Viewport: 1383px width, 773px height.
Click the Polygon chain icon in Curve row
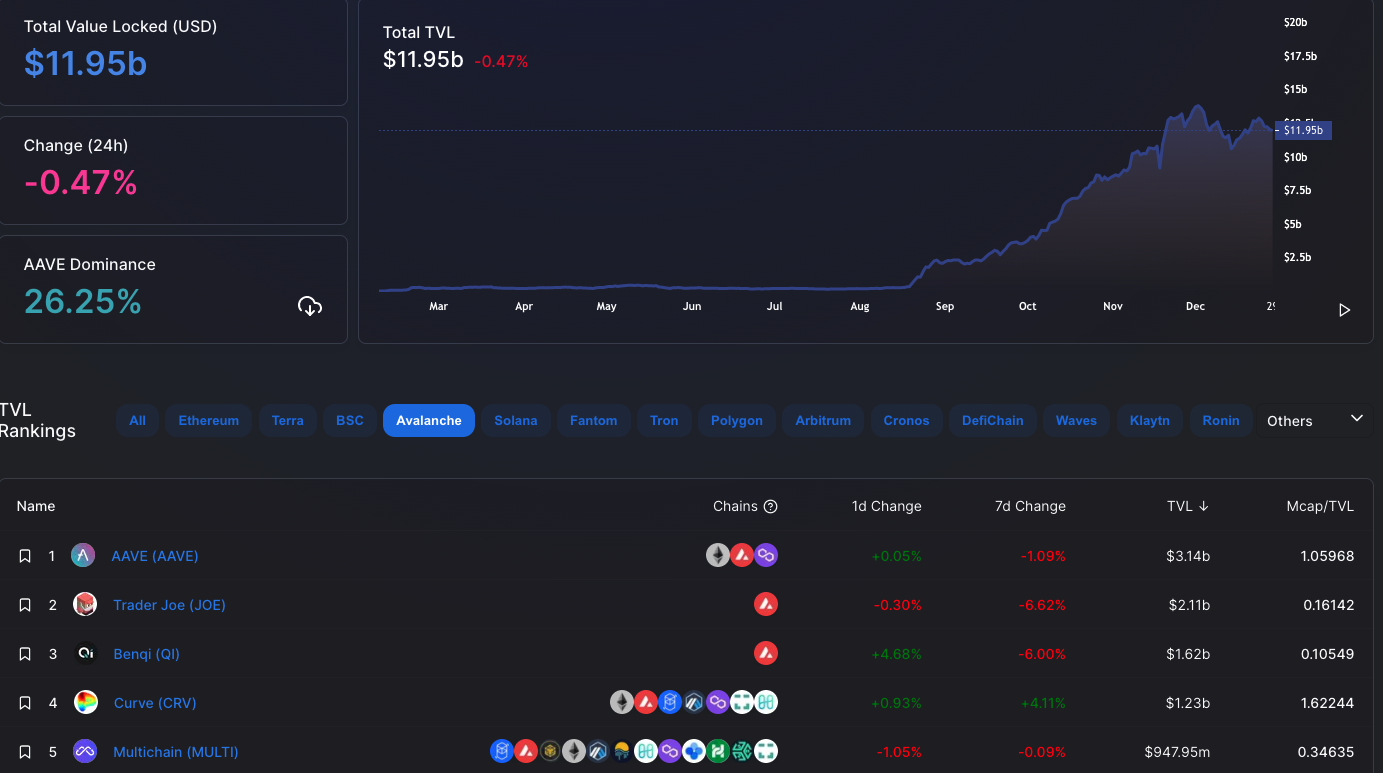click(718, 702)
